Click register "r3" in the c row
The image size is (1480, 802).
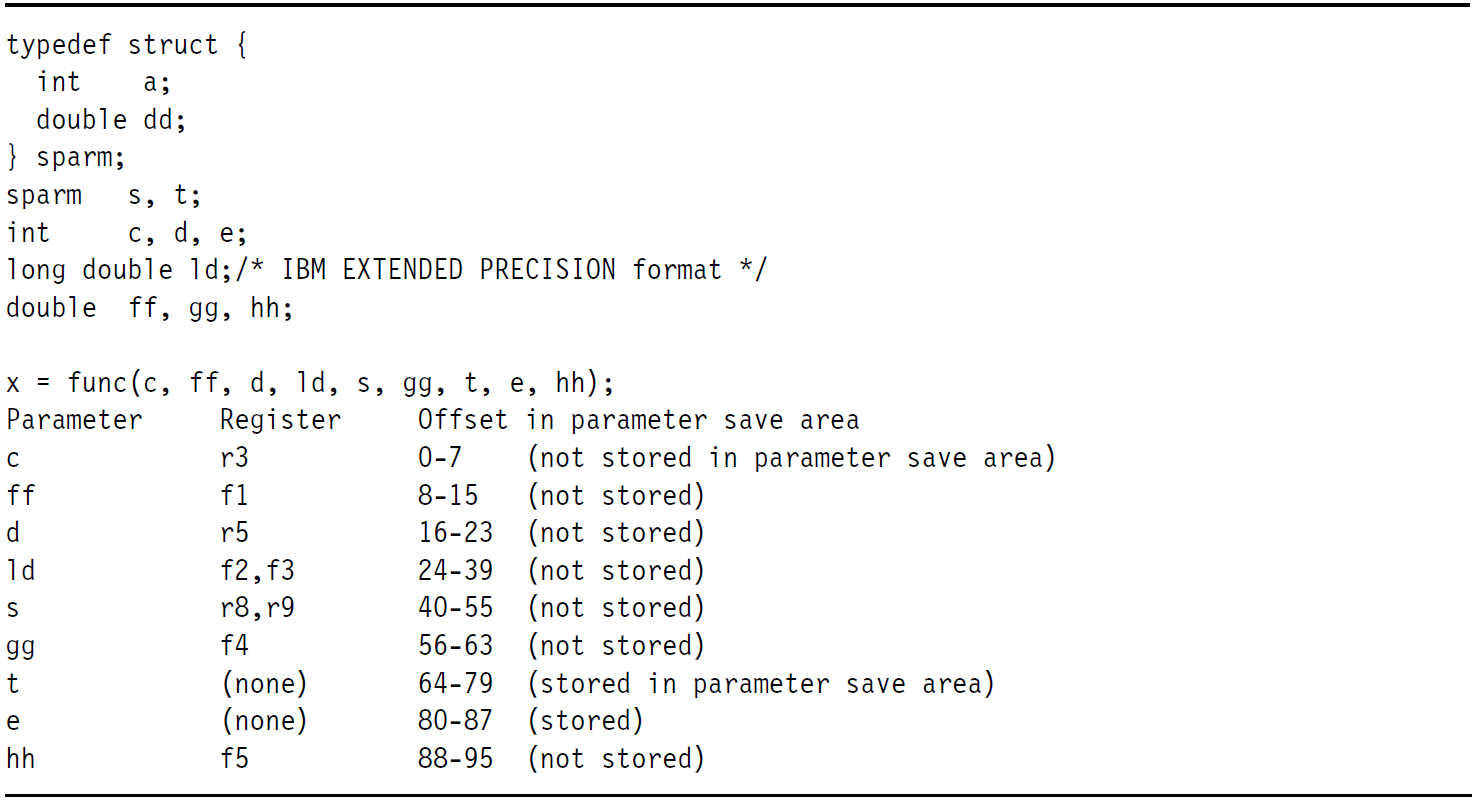235,458
